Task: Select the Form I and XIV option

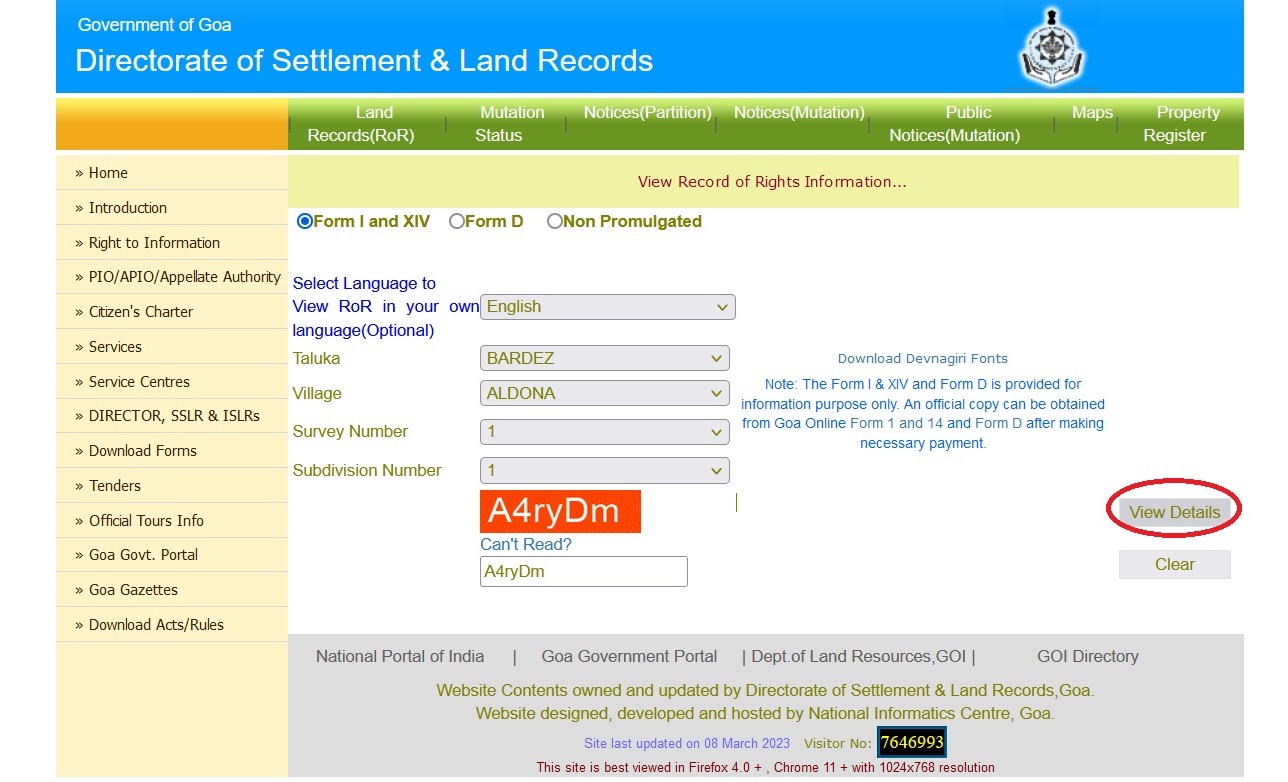Action: click(x=304, y=222)
